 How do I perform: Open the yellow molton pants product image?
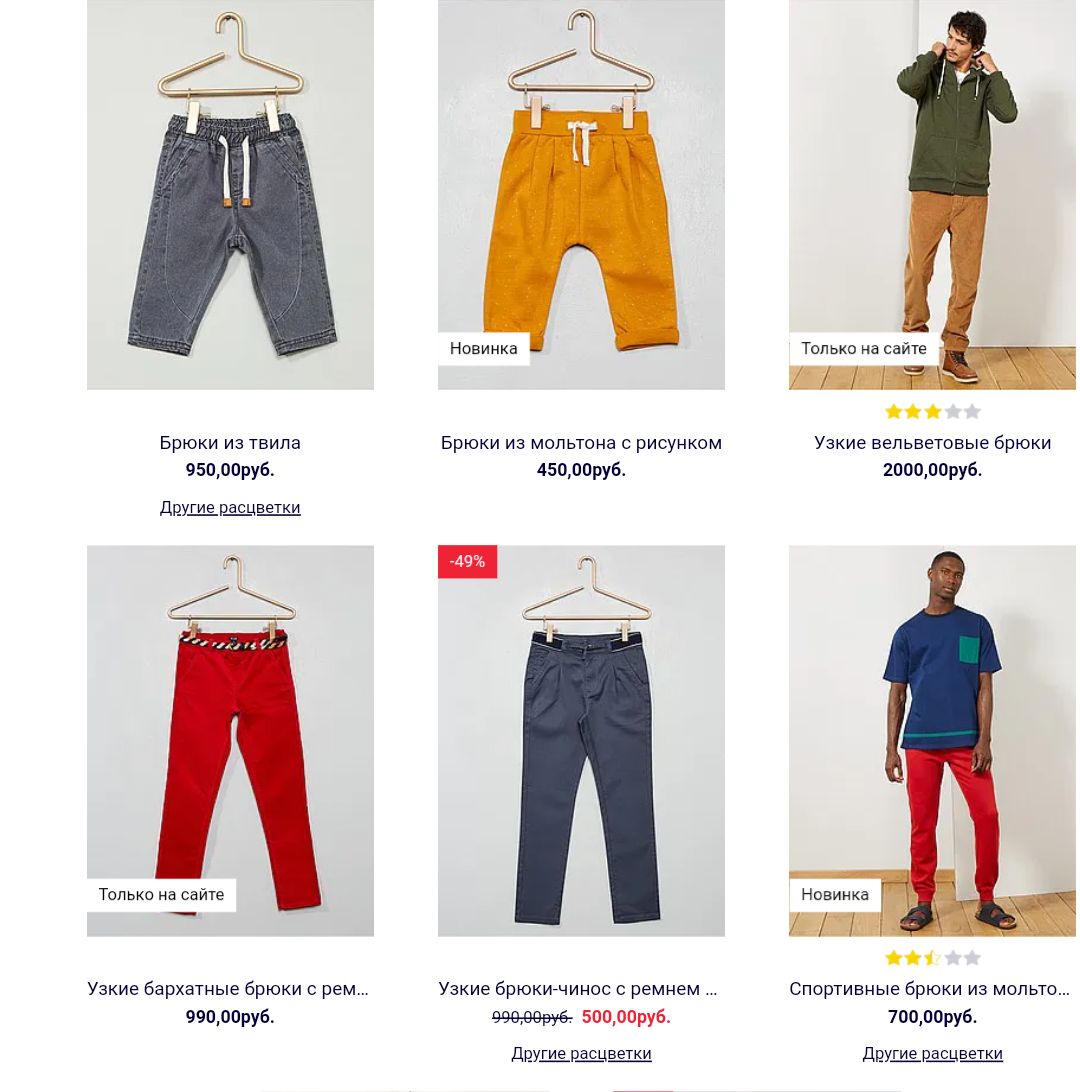581,194
